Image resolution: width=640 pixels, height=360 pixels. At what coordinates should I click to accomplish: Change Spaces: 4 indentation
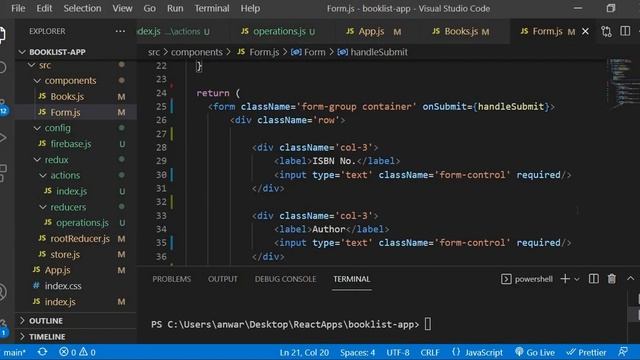pos(358,352)
